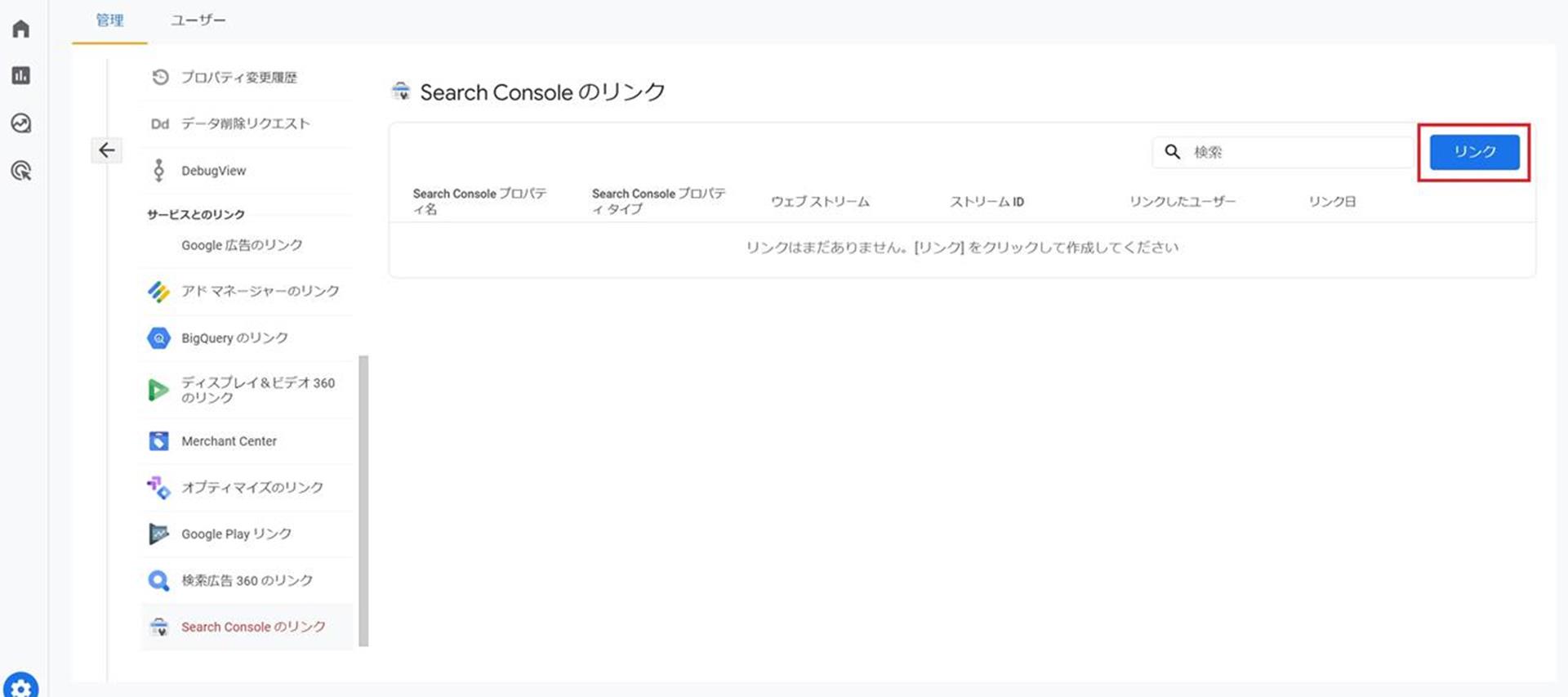The height and width of the screenshot is (697, 1568).
Task: Open プロパティ変更履歴 menu item
Action: (247, 77)
